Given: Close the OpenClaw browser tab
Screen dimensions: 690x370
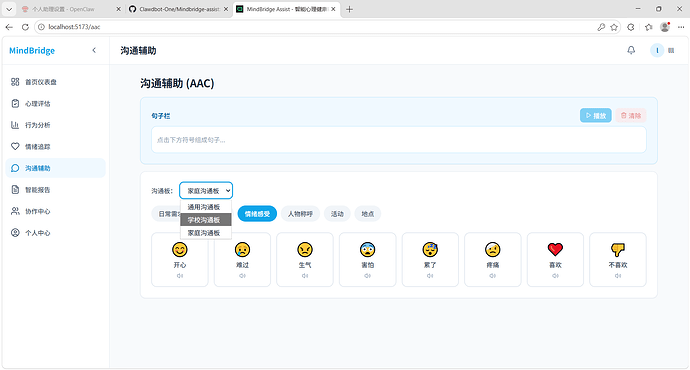Looking at the screenshot, I should click(x=118, y=9).
